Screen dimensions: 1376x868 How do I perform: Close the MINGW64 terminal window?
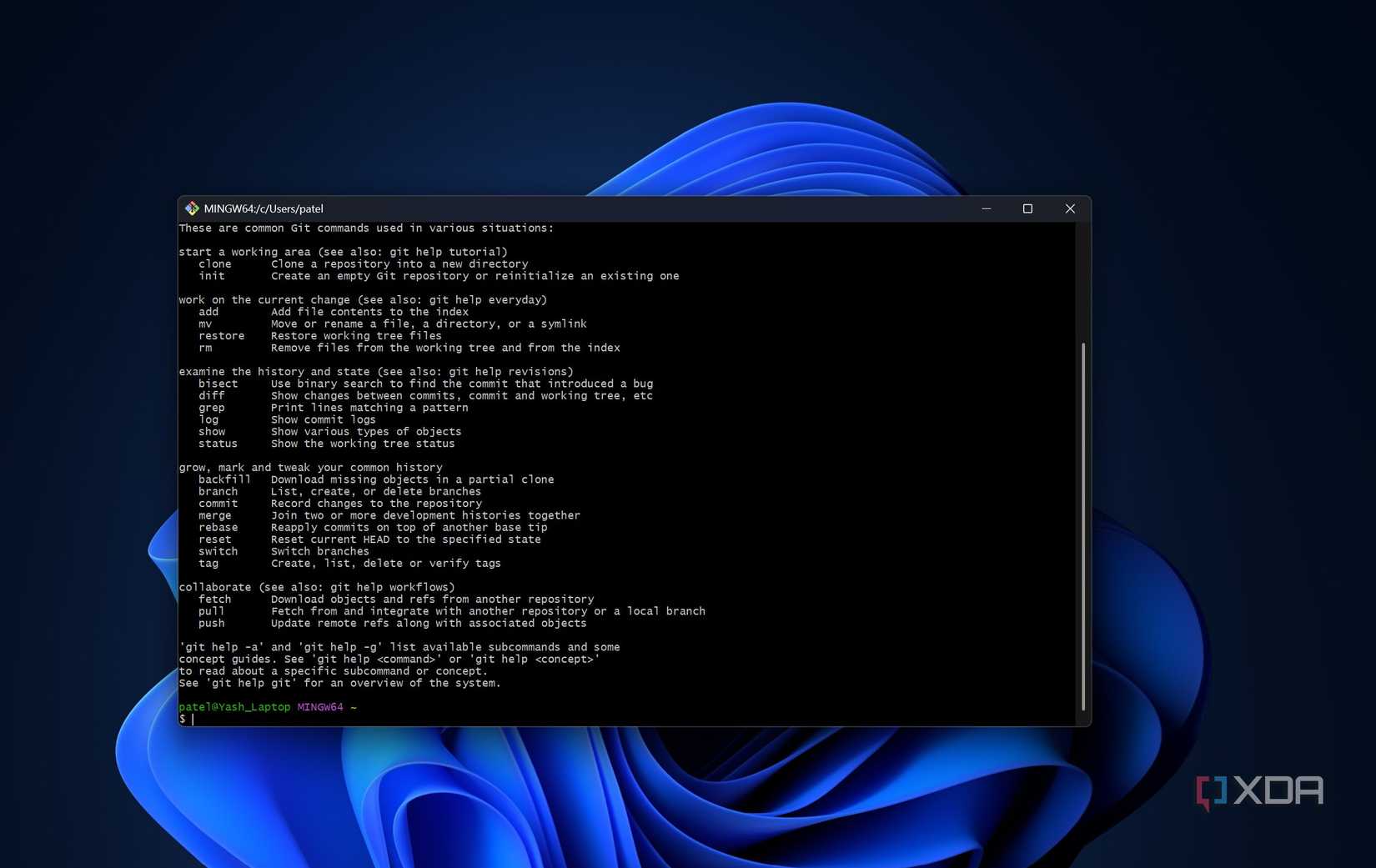(1070, 208)
